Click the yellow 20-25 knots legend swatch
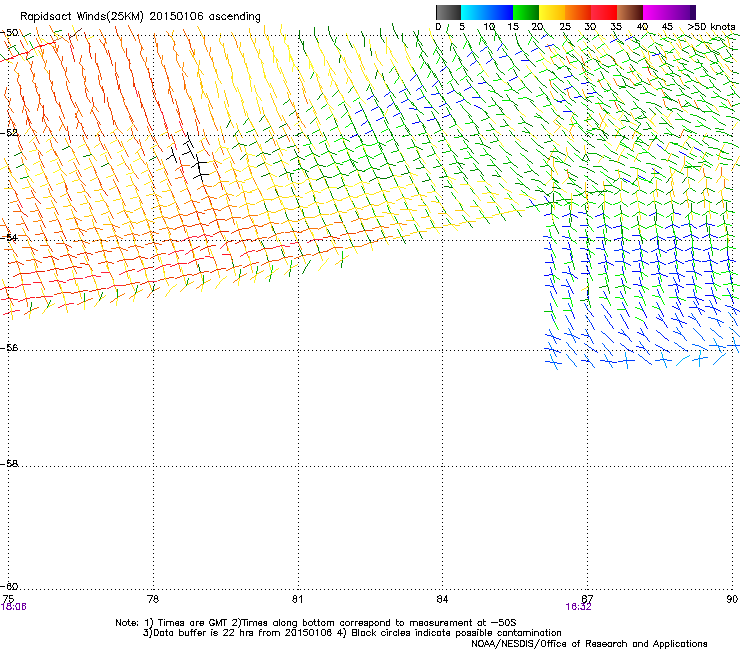Image resolution: width=740 pixels, height=650 pixels. click(x=552, y=12)
